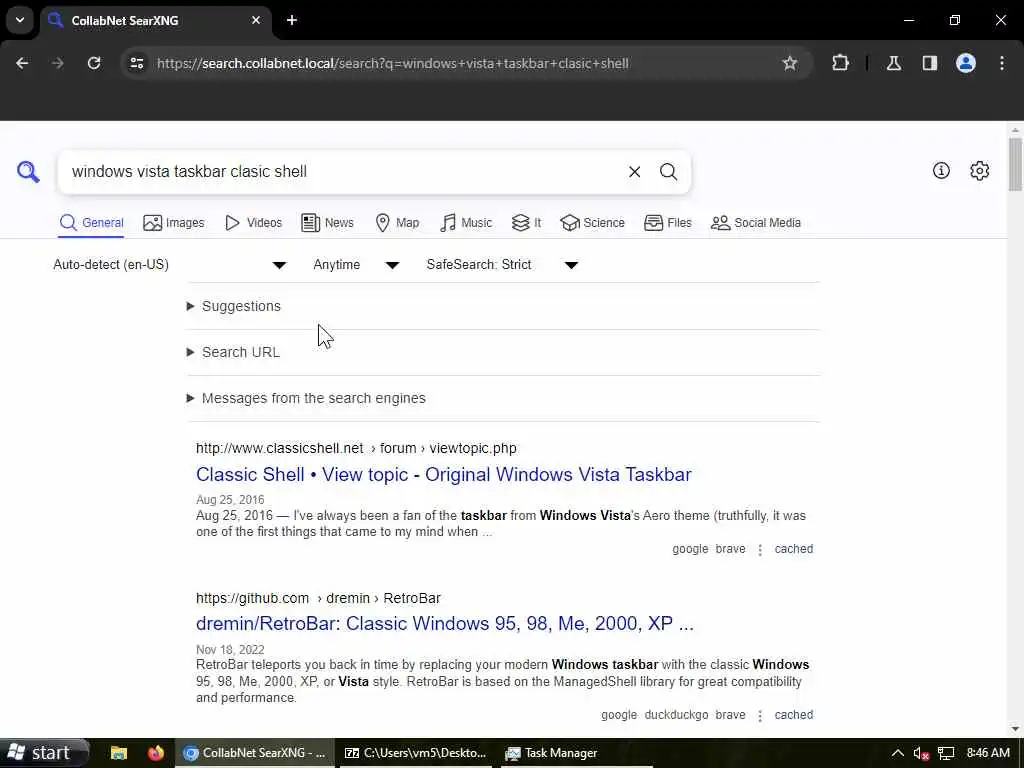This screenshot has height=768, width=1024.
Task: Open cached version of Classic Shell result
Action: coord(793,549)
